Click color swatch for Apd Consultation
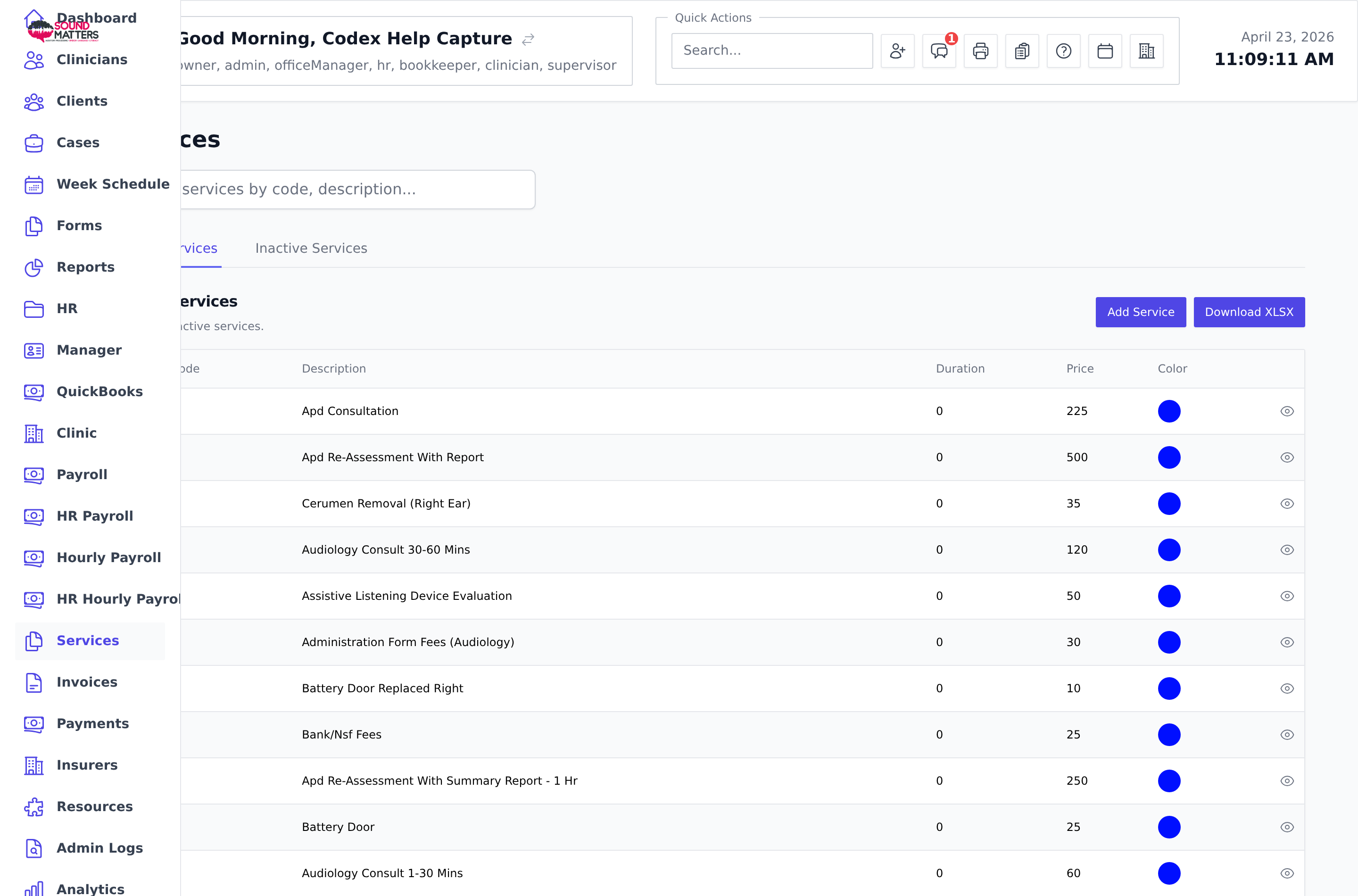 [x=1169, y=411]
